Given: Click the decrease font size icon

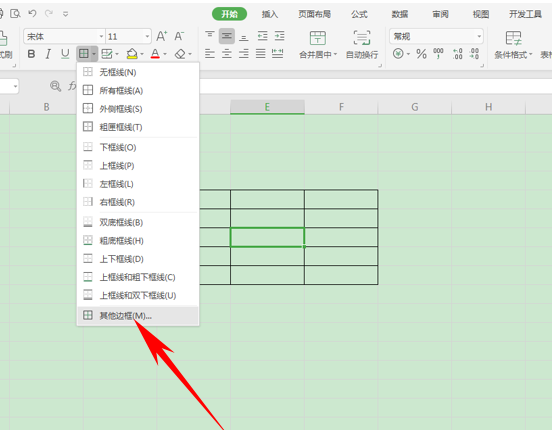Looking at the screenshot, I should (179, 36).
